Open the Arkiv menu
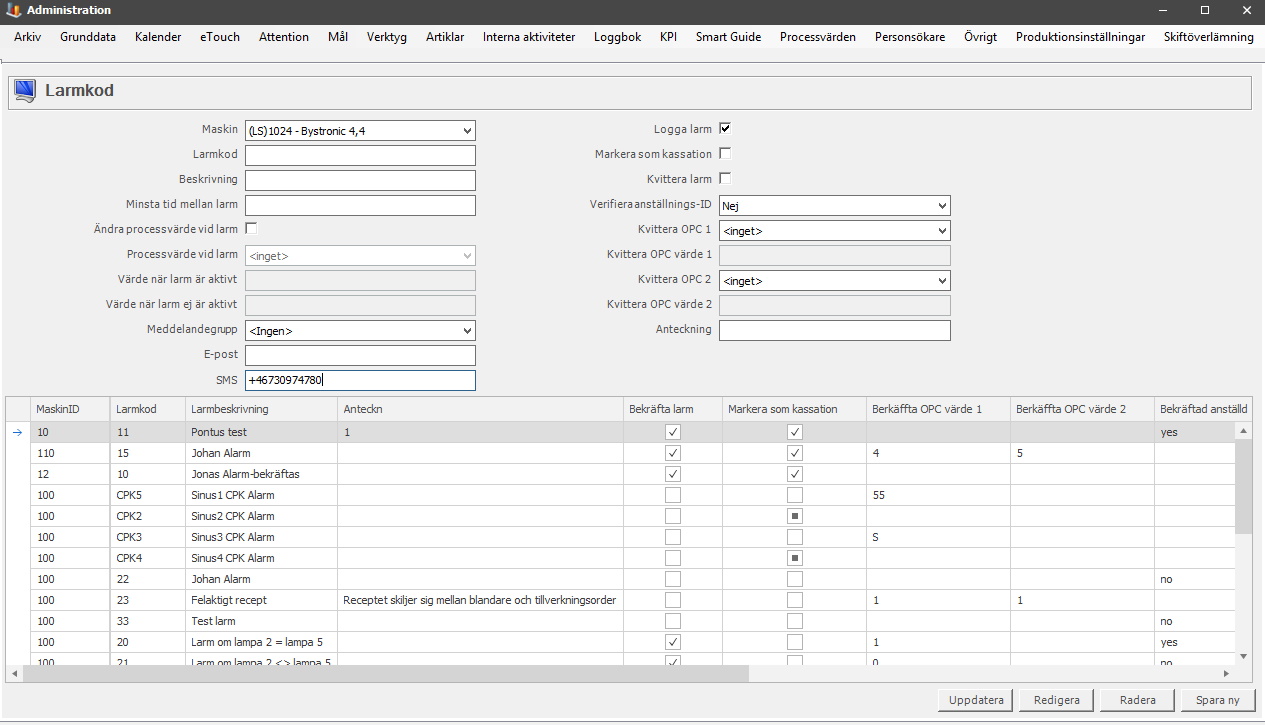Image resolution: width=1265 pixels, height=725 pixels. pyautogui.click(x=28, y=37)
